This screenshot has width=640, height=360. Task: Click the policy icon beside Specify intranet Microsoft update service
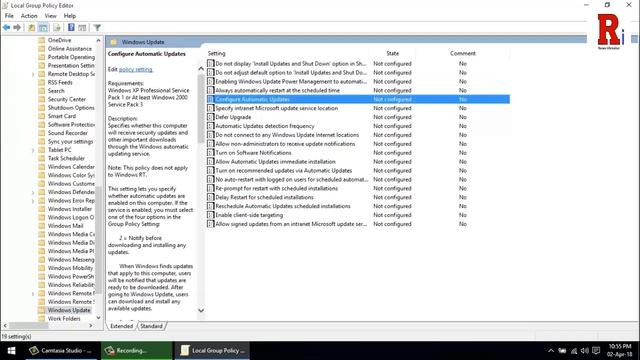coord(211,108)
